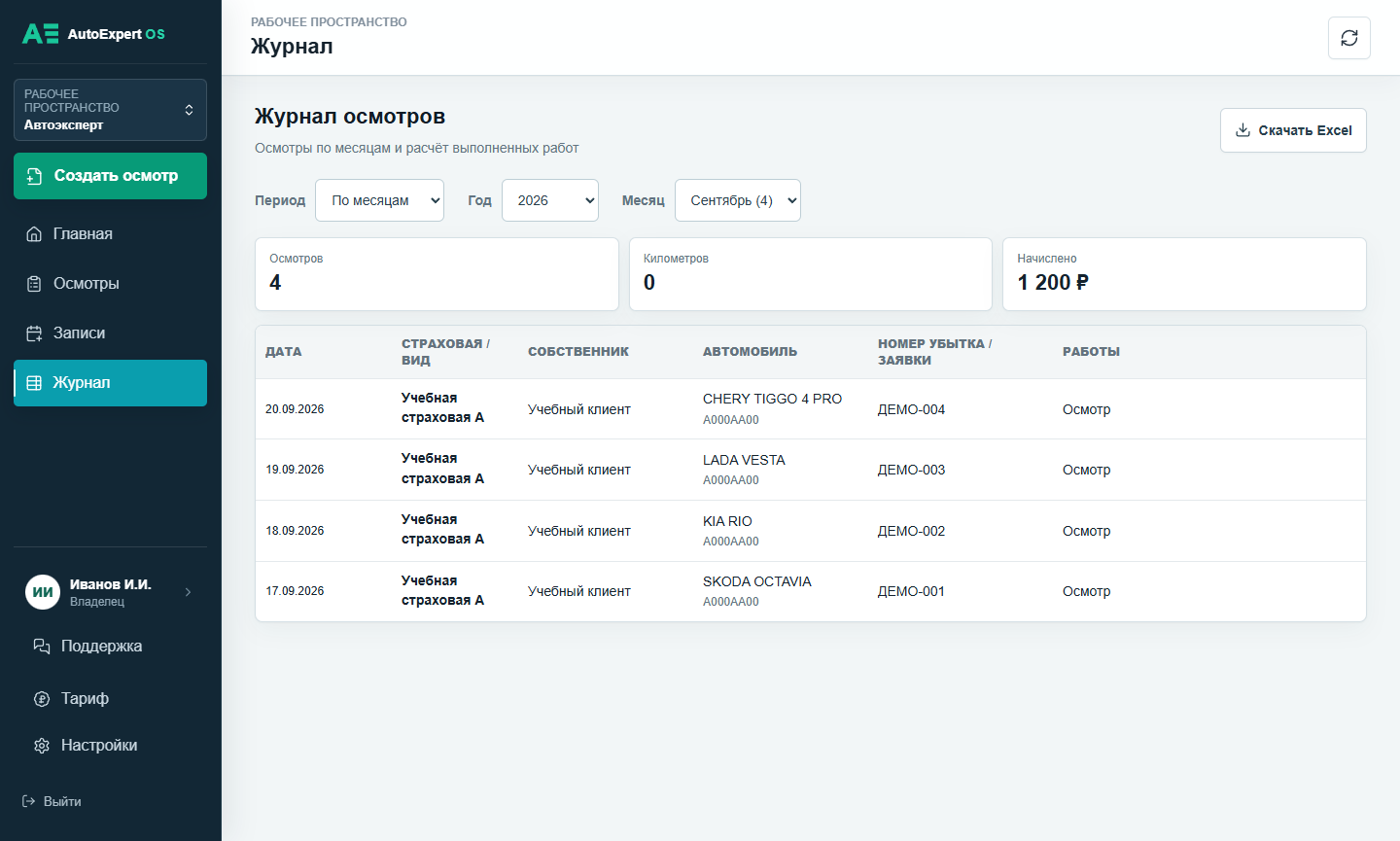The width and height of the screenshot is (1400, 841).
Task: Click the Километров summary card showing 0
Action: pyautogui.click(x=811, y=274)
